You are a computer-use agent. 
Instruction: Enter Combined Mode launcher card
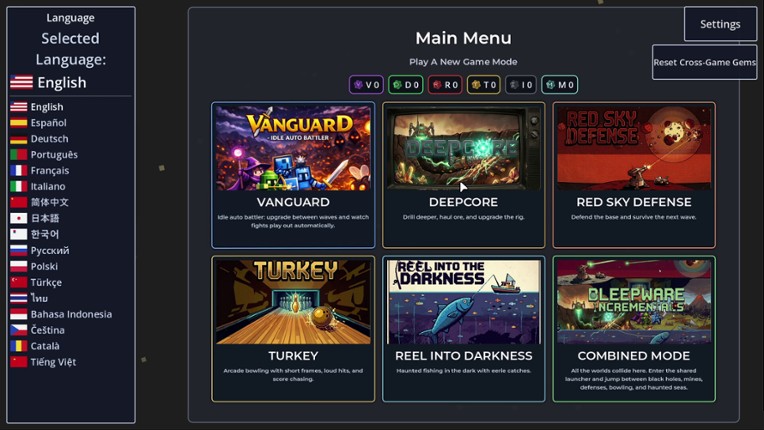coord(634,329)
